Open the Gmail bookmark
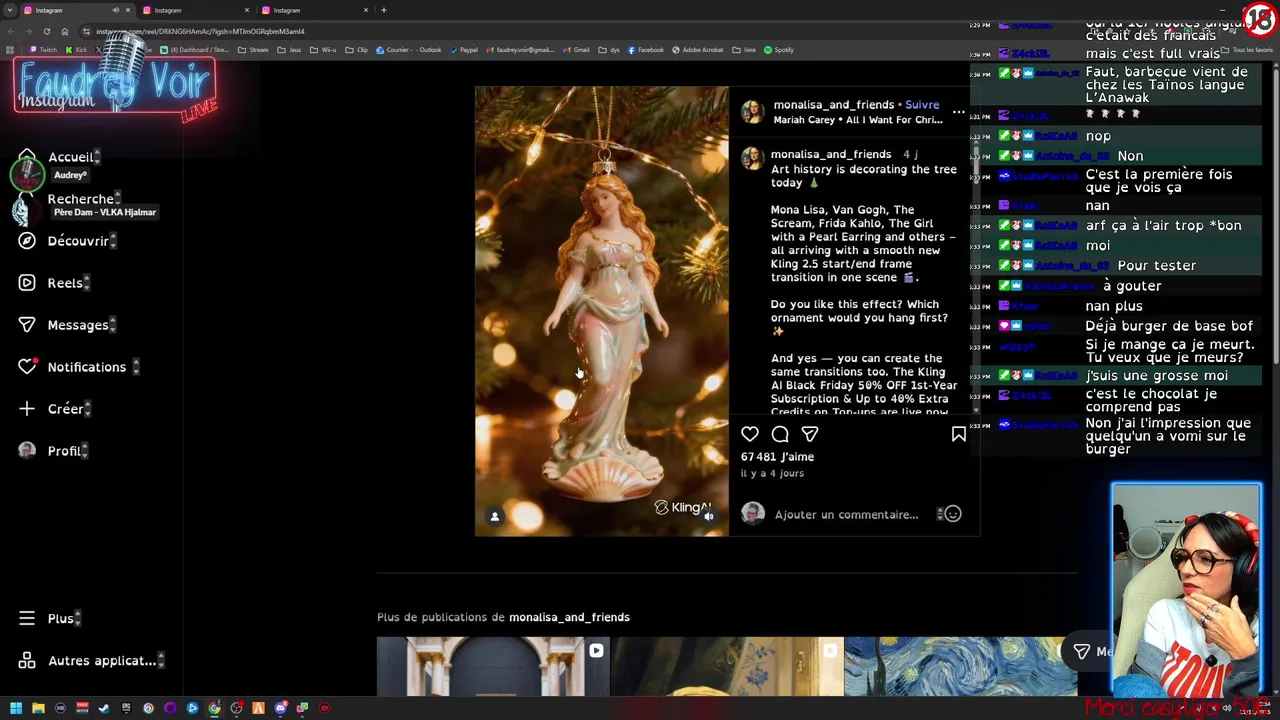This screenshot has height=720, width=1280. pyautogui.click(x=576, y=50)
